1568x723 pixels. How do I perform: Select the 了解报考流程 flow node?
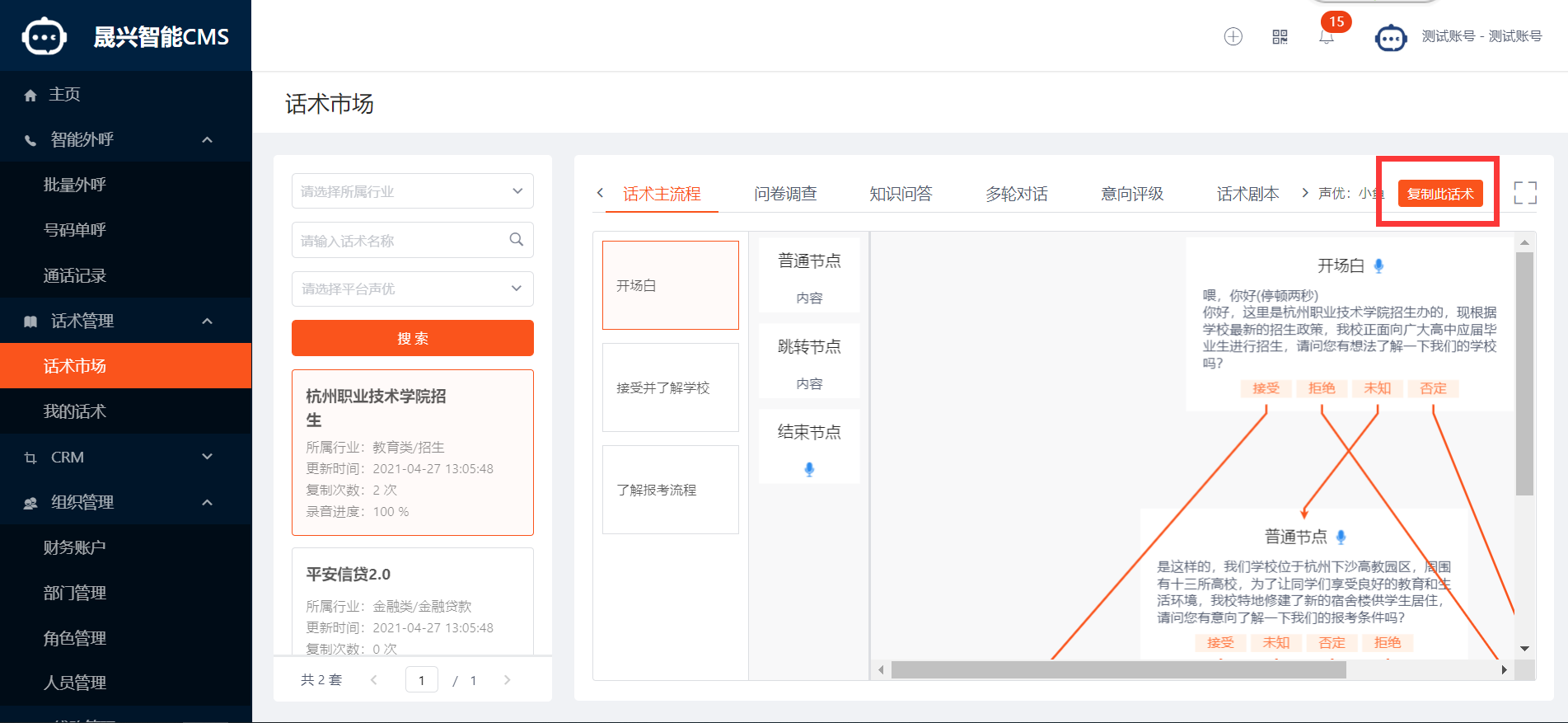[x=671, y=490]
